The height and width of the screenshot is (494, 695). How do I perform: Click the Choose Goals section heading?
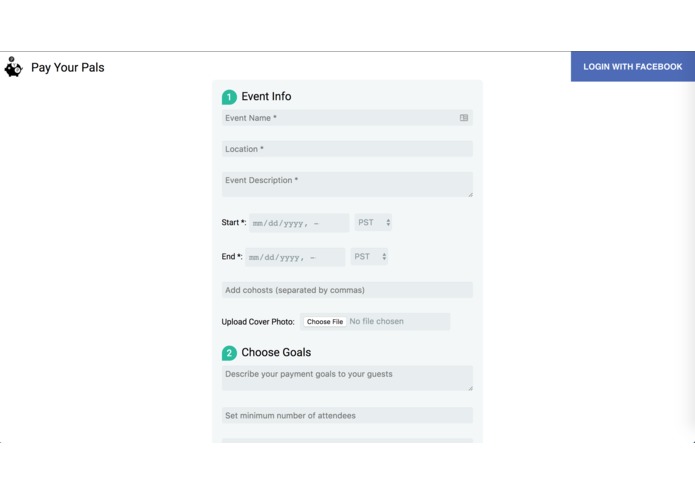pyautogui.click(x=276, y=353)
